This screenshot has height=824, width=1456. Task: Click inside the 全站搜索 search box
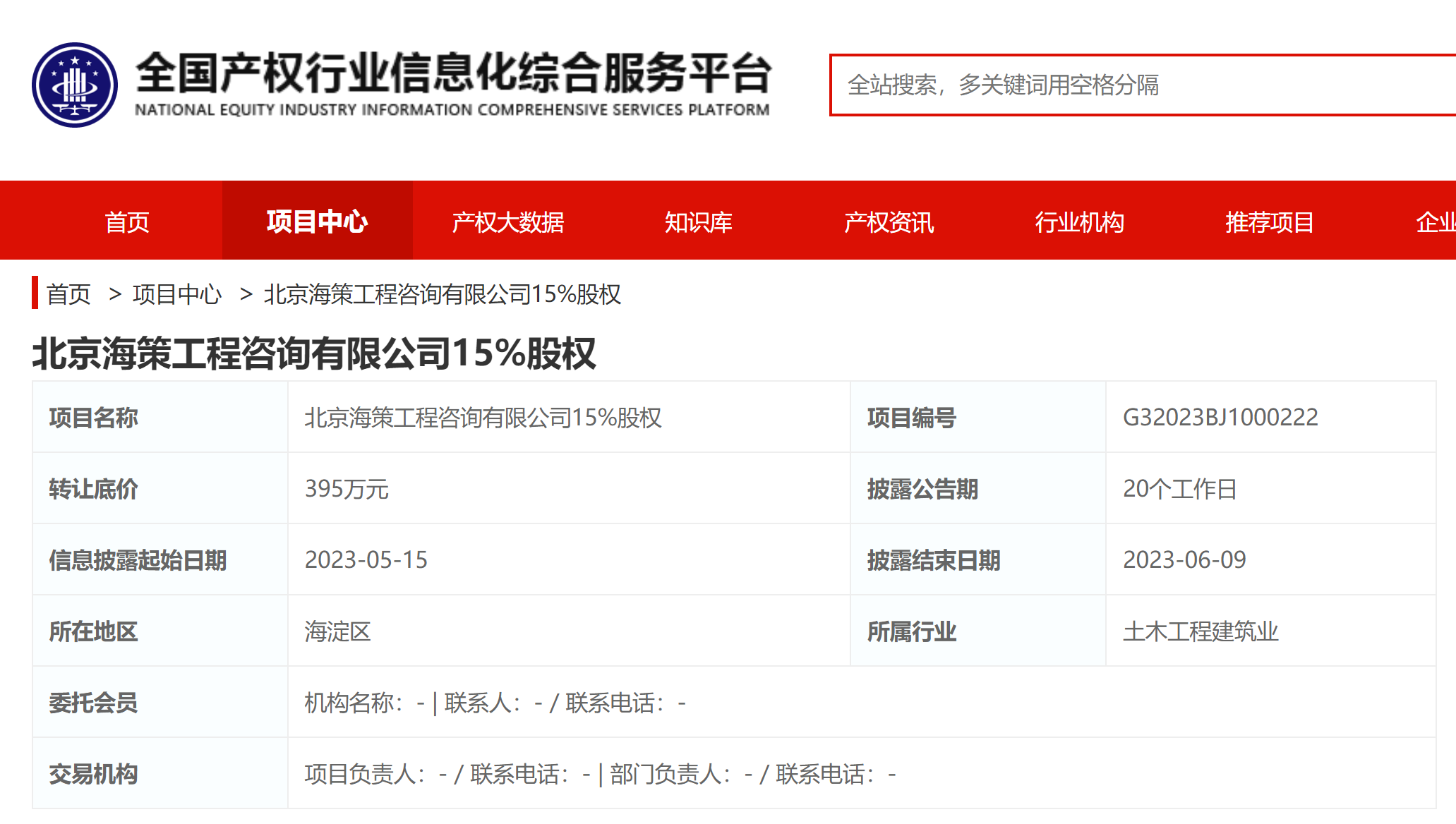1129,86
